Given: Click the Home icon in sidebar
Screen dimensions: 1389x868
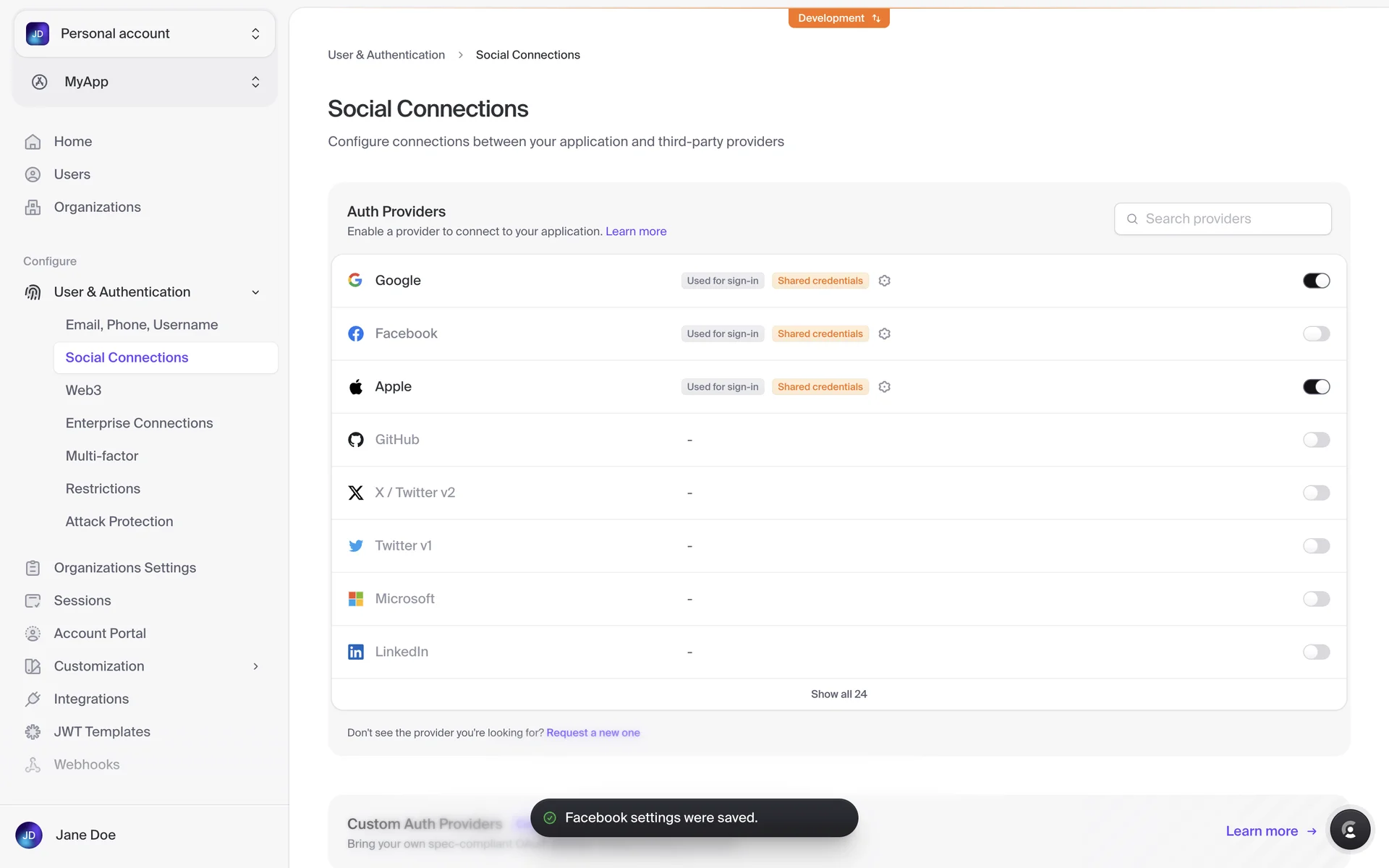Looking at the screenshot, I should pyautogui.click(x=33, y=142).
